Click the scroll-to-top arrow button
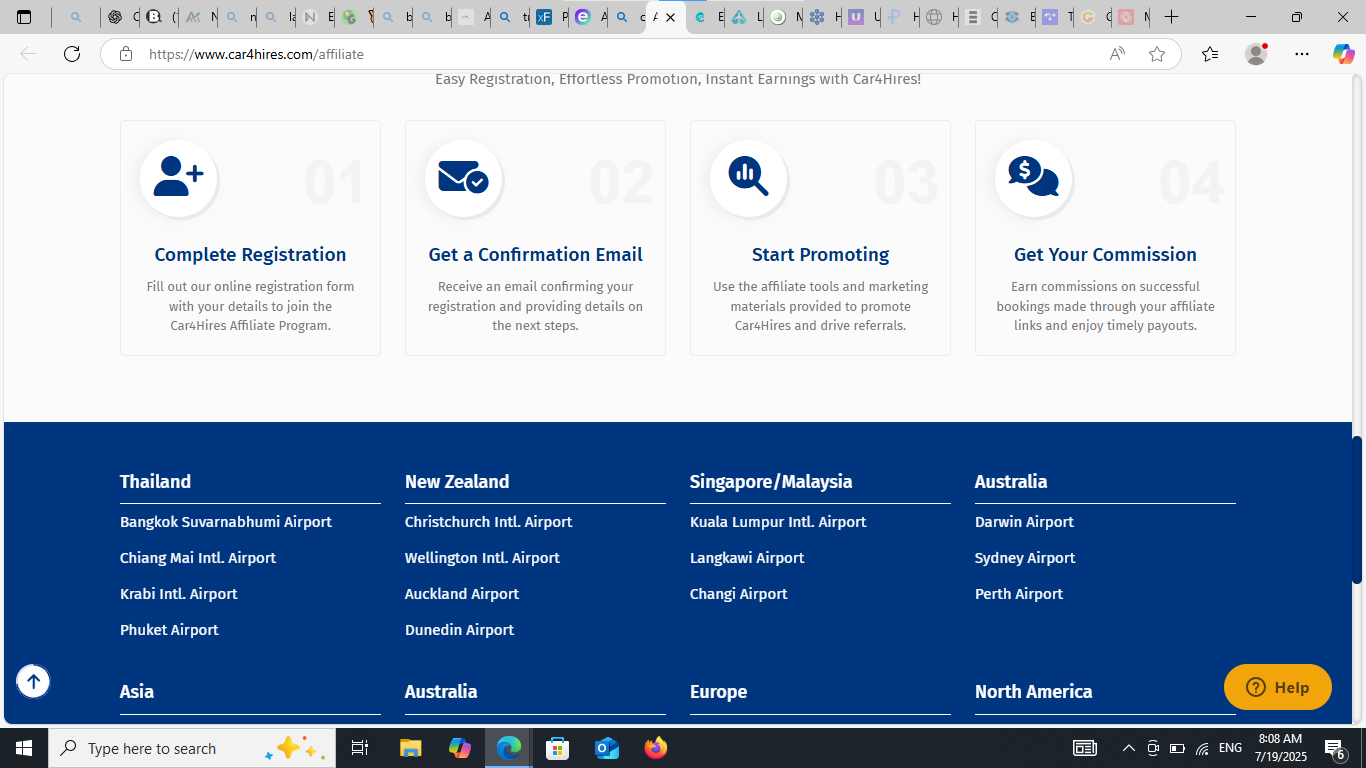This screenshot has height=768, width=1366. 33,682
